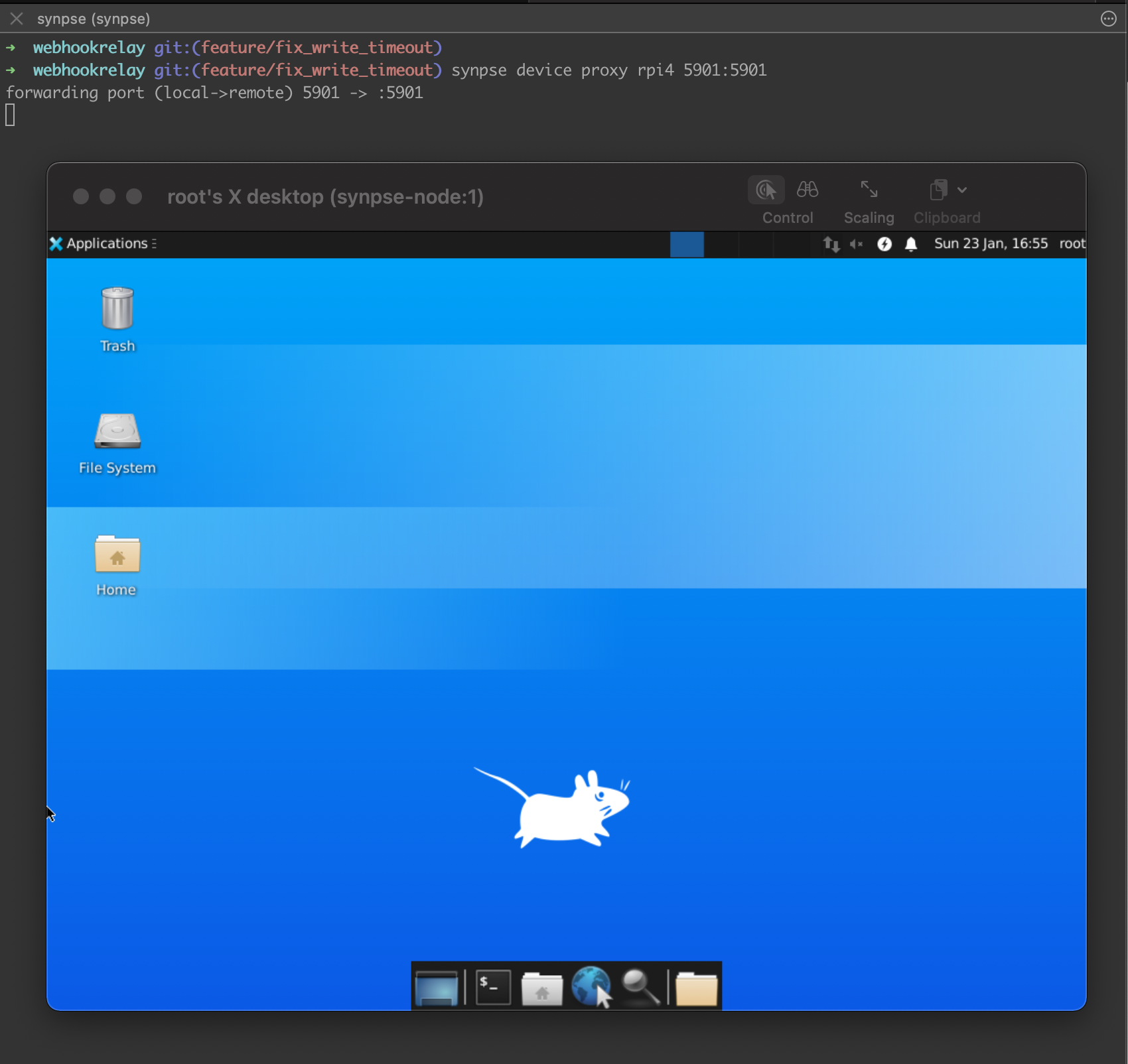Toggle the Scaling button
The width and height of the screenshot is (1128, 1064).
(869, 190)
